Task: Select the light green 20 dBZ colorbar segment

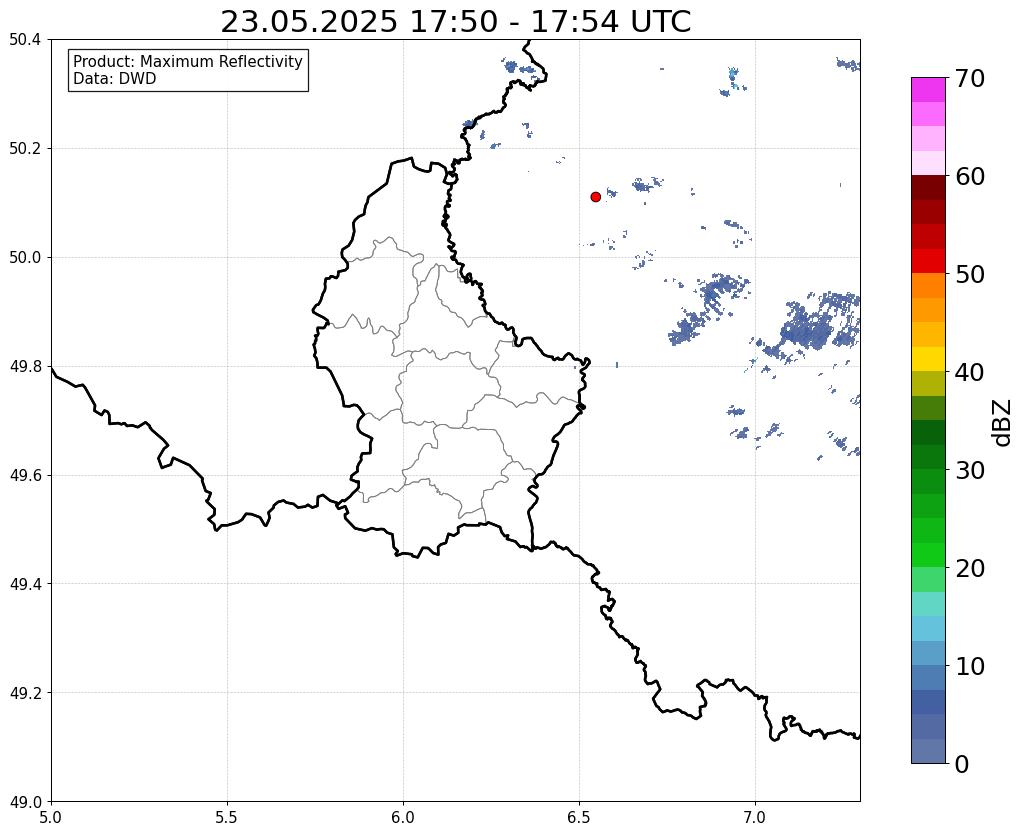Action: tap(928, 579)
